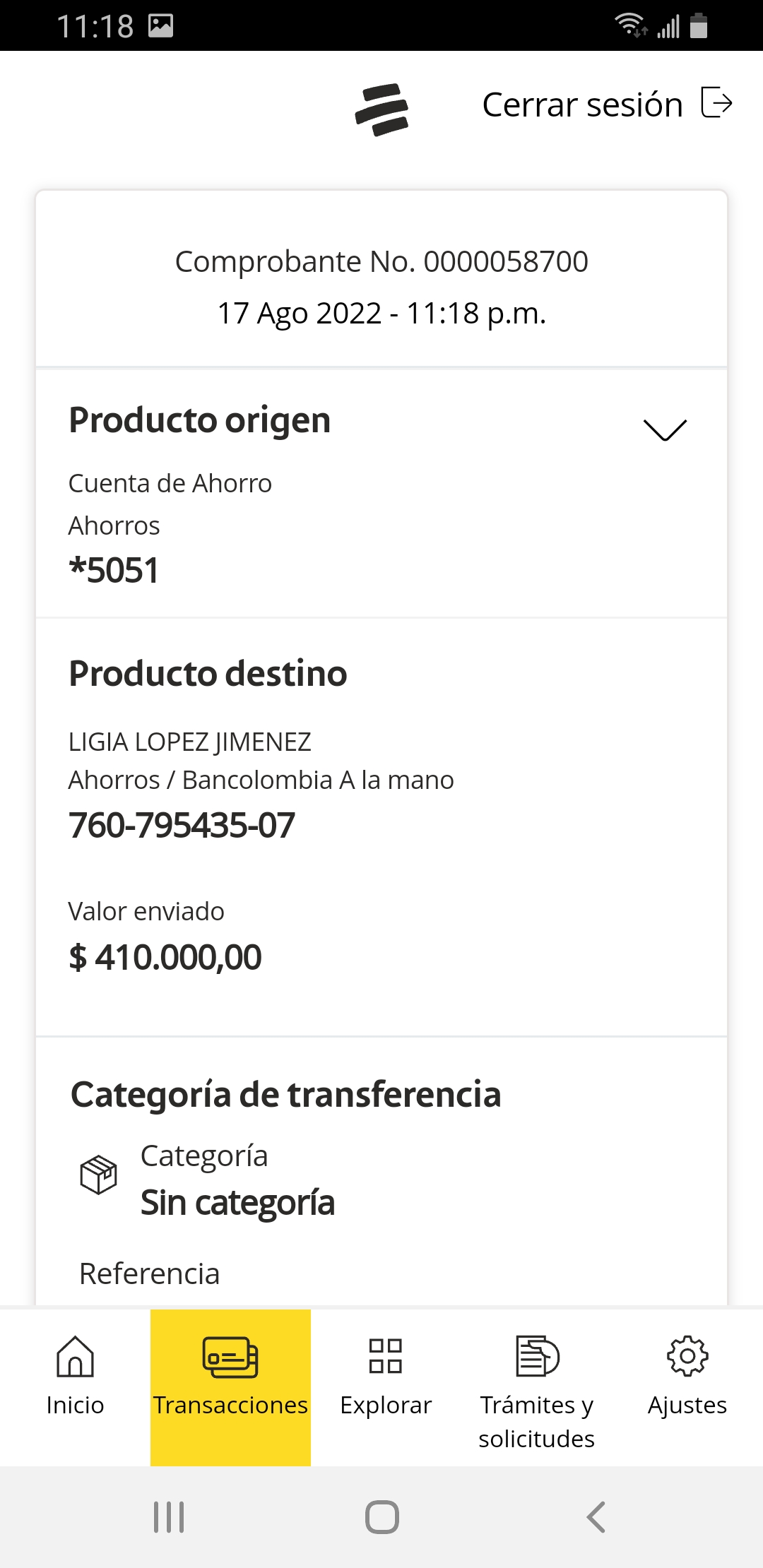Image resolution: width=763 pixels, height=1568 pixels.
Task: Open Android recent apps button
Action: tap(169, 1517)
